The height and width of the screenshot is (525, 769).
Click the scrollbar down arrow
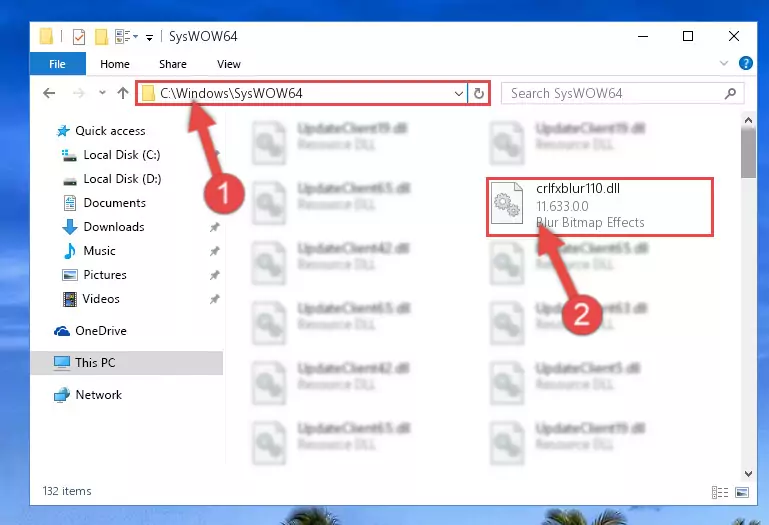click(x=748, y=473)
